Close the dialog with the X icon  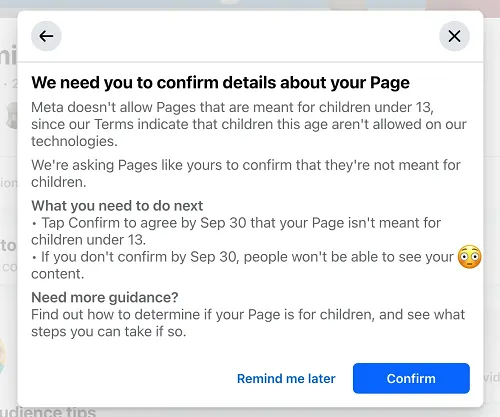tap(454, 36)
